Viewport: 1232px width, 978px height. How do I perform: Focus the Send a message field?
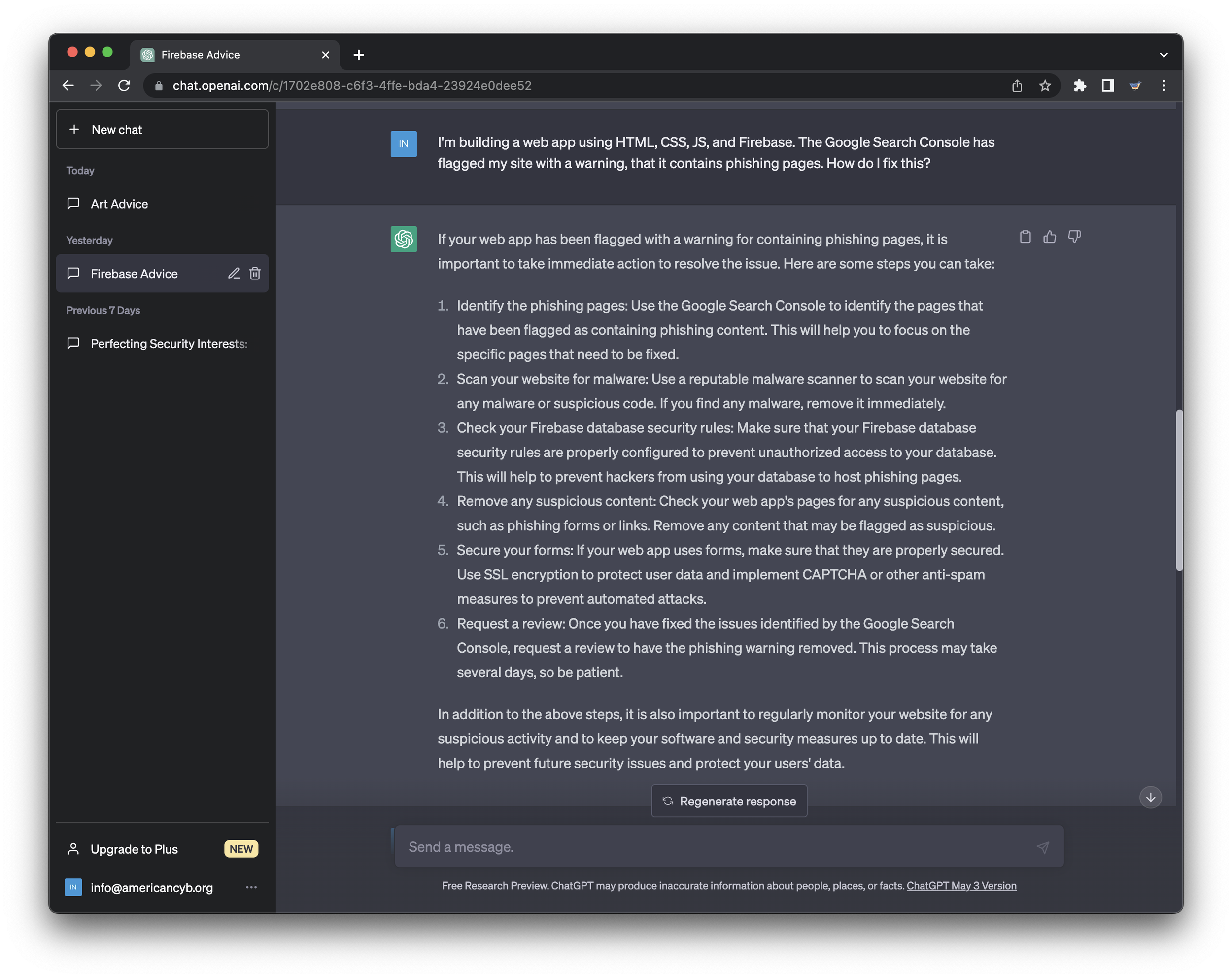click(x=714, y=847)
